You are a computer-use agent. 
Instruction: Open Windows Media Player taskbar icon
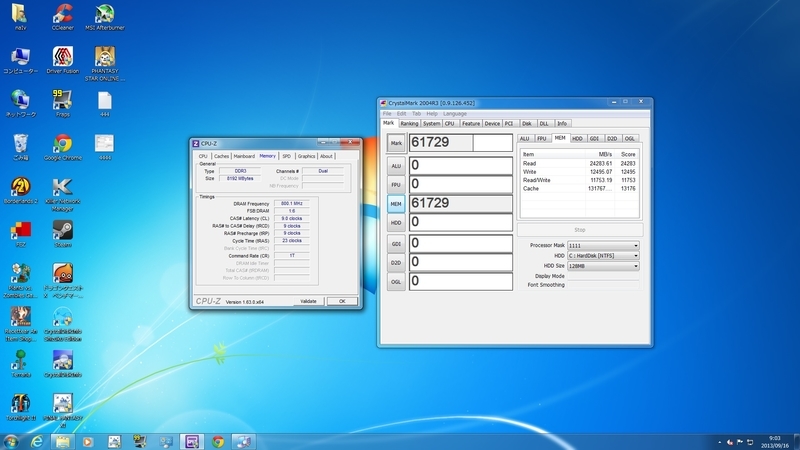tap(88, 441)
